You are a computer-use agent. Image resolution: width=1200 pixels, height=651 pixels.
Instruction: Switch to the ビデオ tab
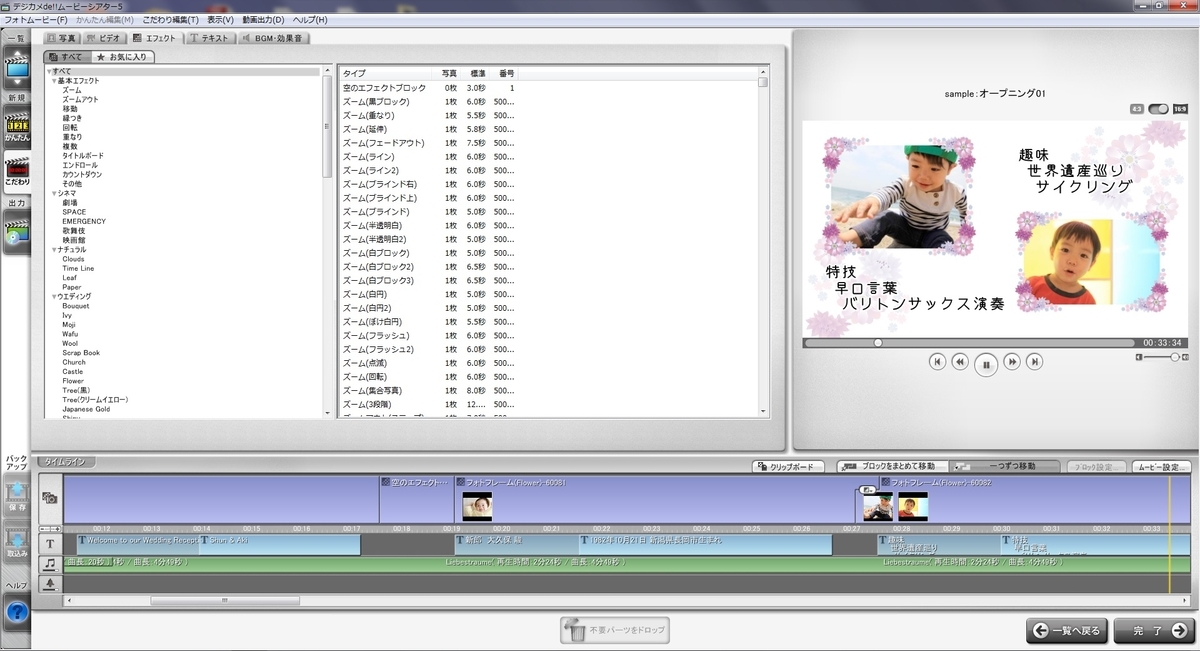[104, 38]
